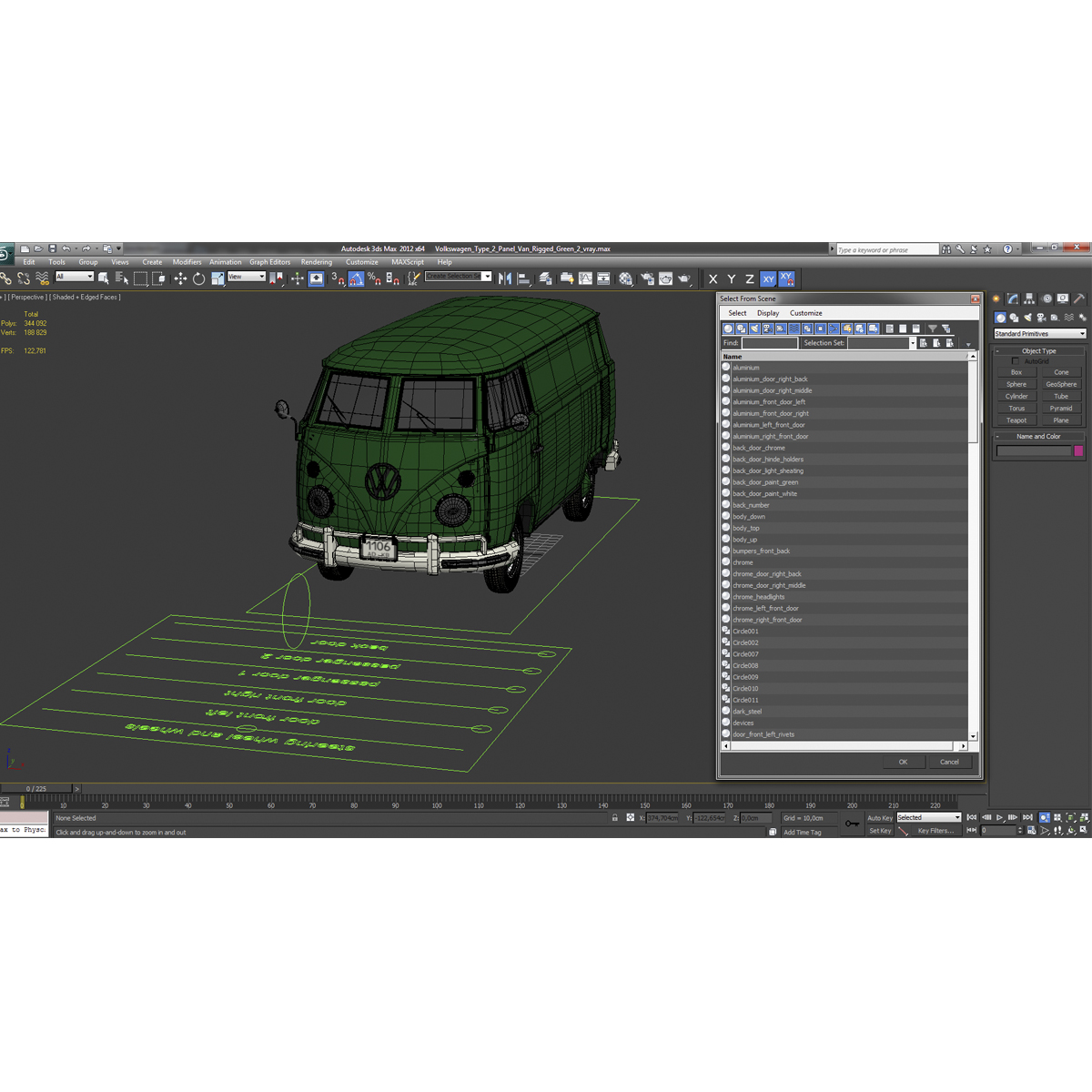This screenshot has width=1092, height=1092.
Task: Restrict to Z axis button
Action: (x=750, y=279)
